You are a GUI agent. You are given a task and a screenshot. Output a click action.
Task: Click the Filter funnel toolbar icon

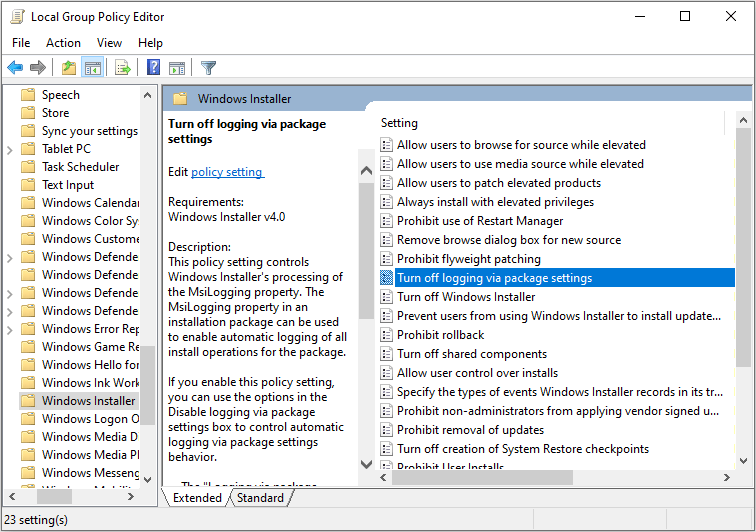pyautogui.click(x=208, y=68)
